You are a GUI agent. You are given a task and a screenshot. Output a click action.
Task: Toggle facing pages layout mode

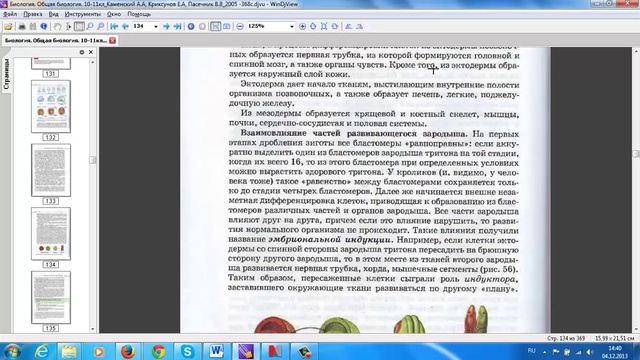[227, 27]
